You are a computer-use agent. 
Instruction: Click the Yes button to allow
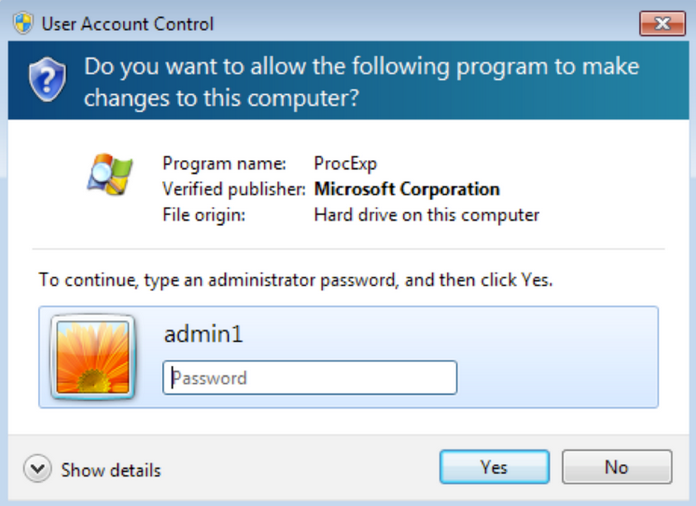coord(494,467)
